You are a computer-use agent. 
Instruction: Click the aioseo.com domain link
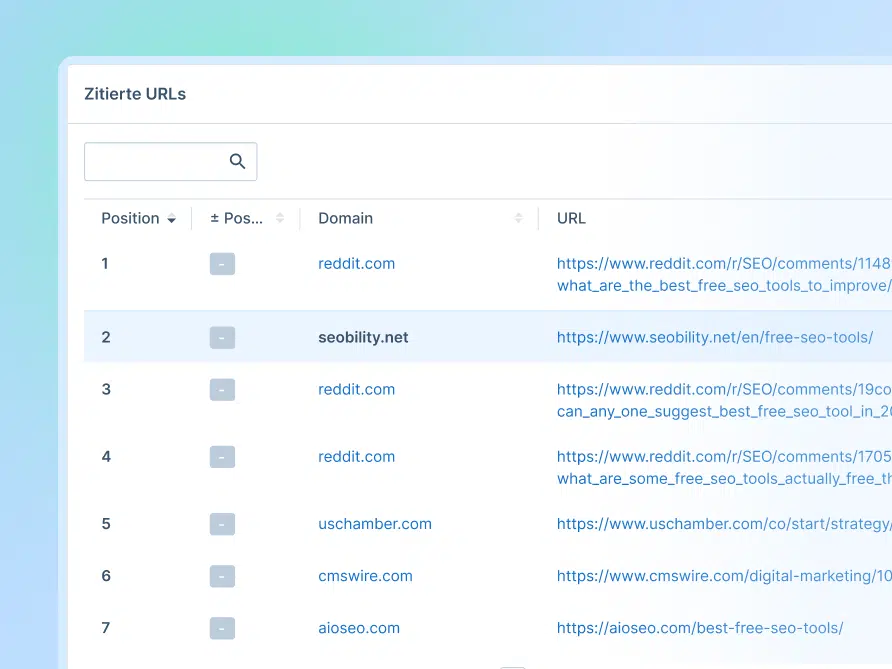(359, 628)
